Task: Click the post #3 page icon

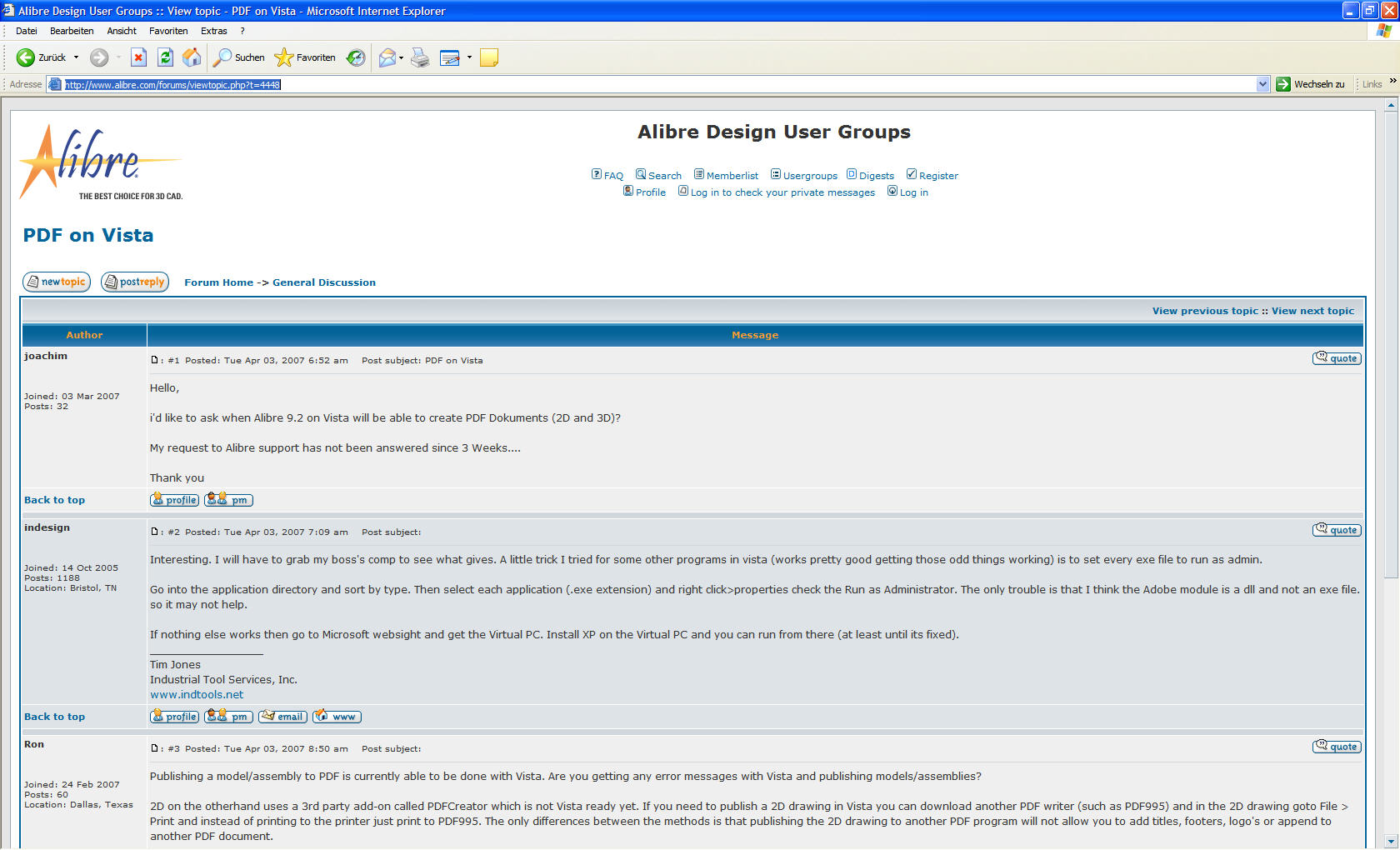Action: click(x=154, y=748)
